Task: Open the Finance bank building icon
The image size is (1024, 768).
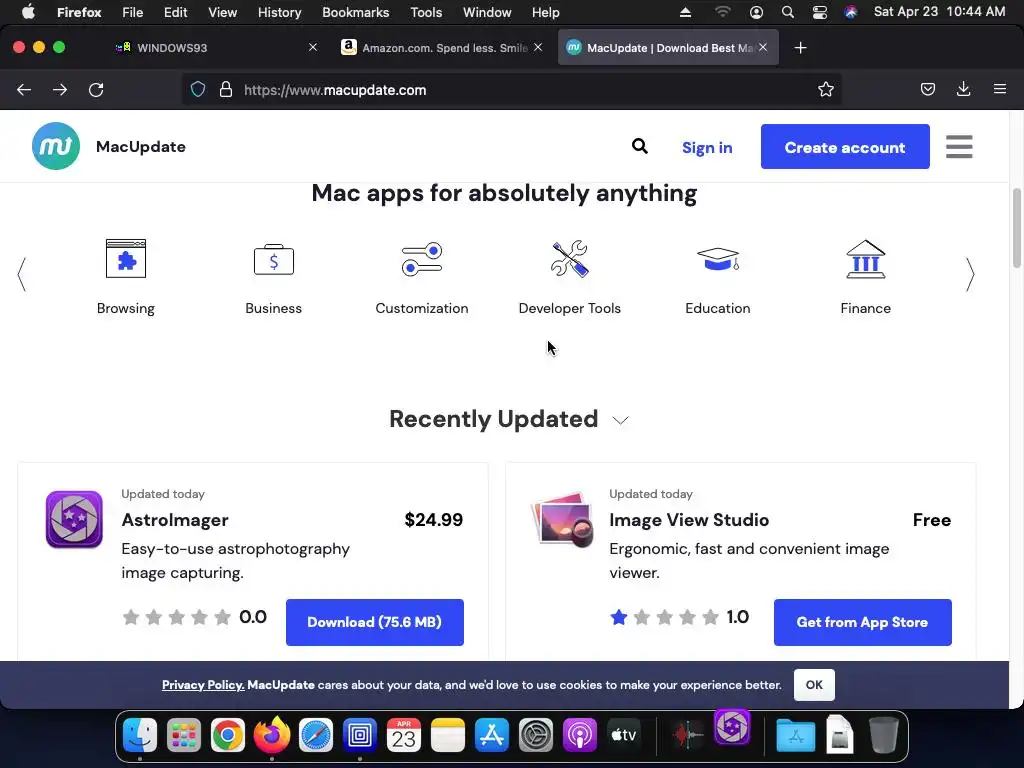Action: click(x=865, y=259)
